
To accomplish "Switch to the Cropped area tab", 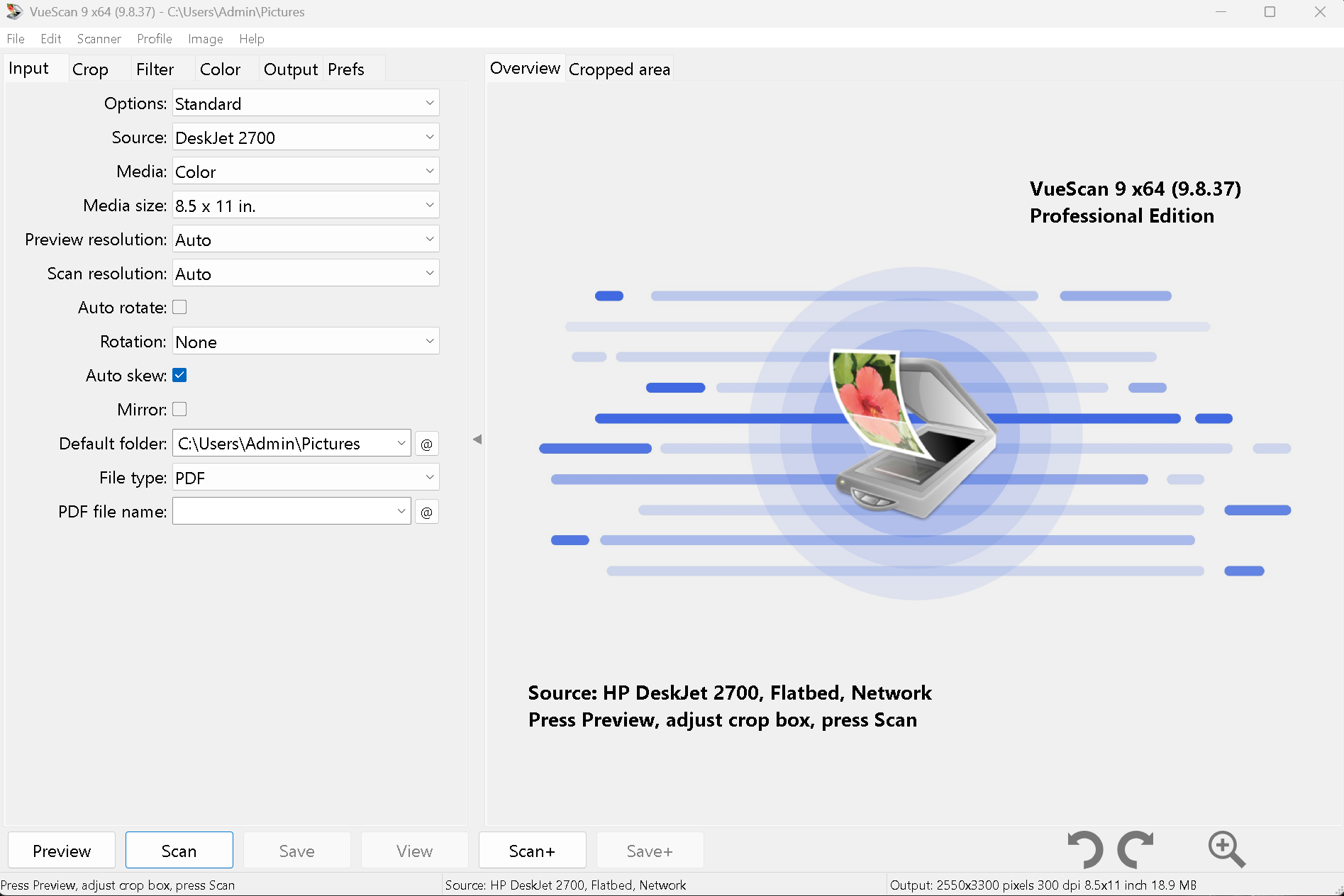I will pos(619,69).
